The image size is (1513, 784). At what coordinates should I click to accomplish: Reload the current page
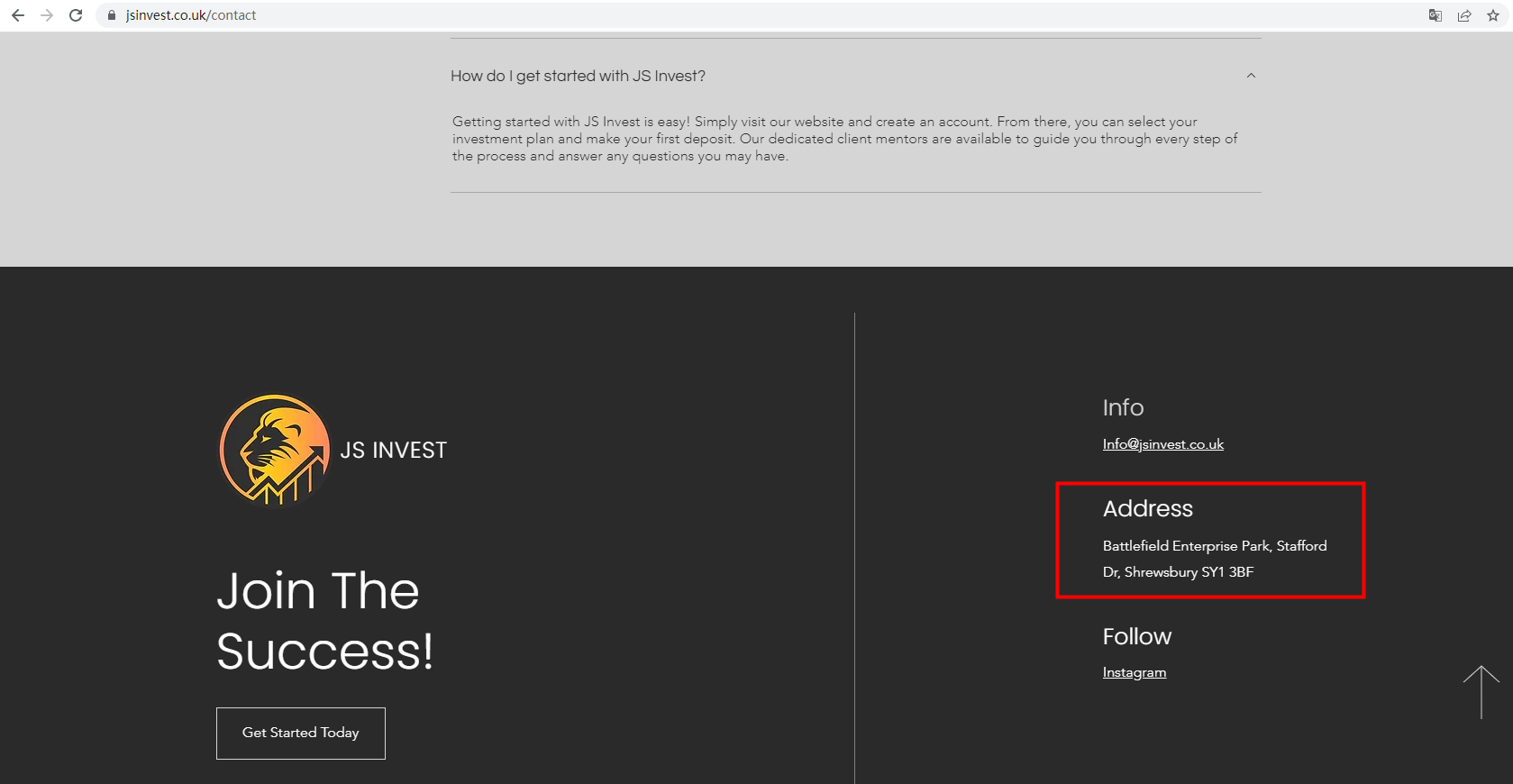click(76, 15)
